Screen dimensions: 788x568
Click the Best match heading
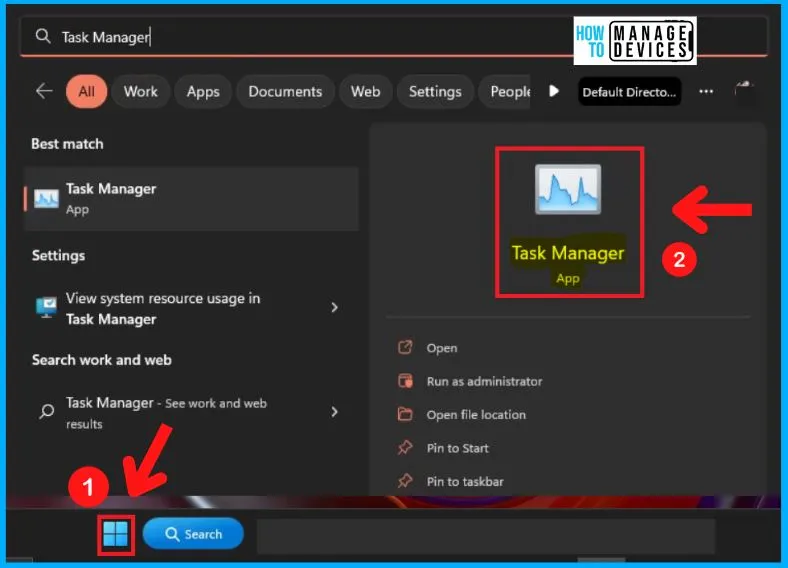click(x=67, y=144)
